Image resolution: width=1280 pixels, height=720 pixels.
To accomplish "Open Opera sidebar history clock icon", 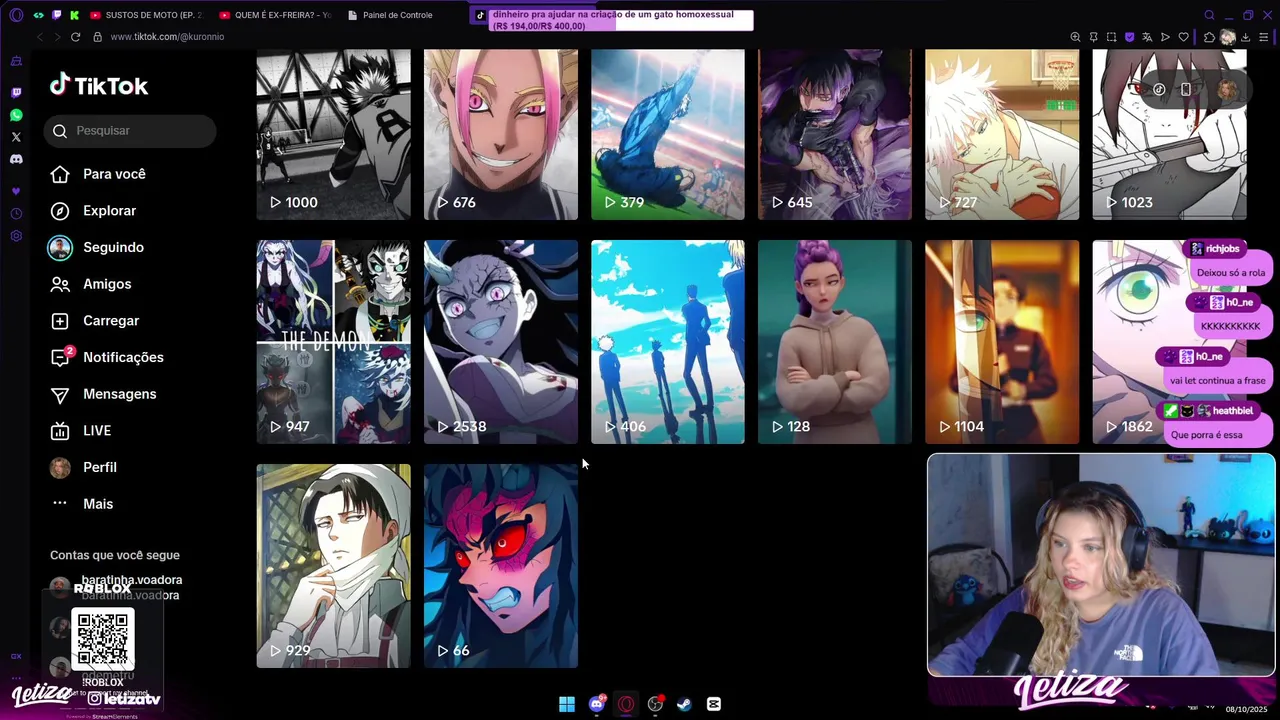I will pyautogui.click(x=16, y=214).
